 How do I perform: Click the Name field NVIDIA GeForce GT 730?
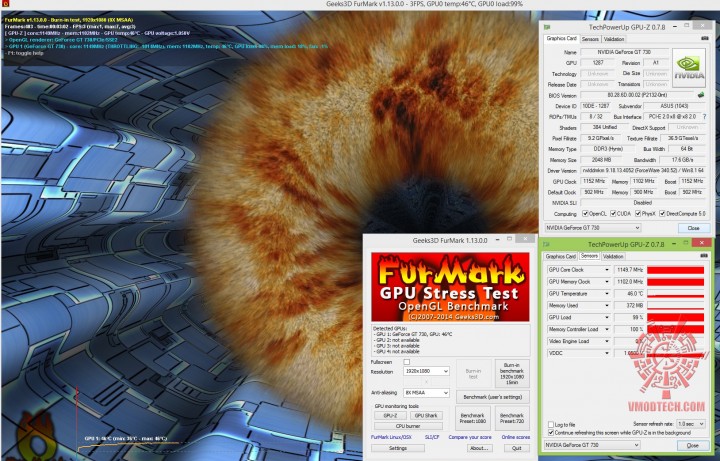point(623,52)
